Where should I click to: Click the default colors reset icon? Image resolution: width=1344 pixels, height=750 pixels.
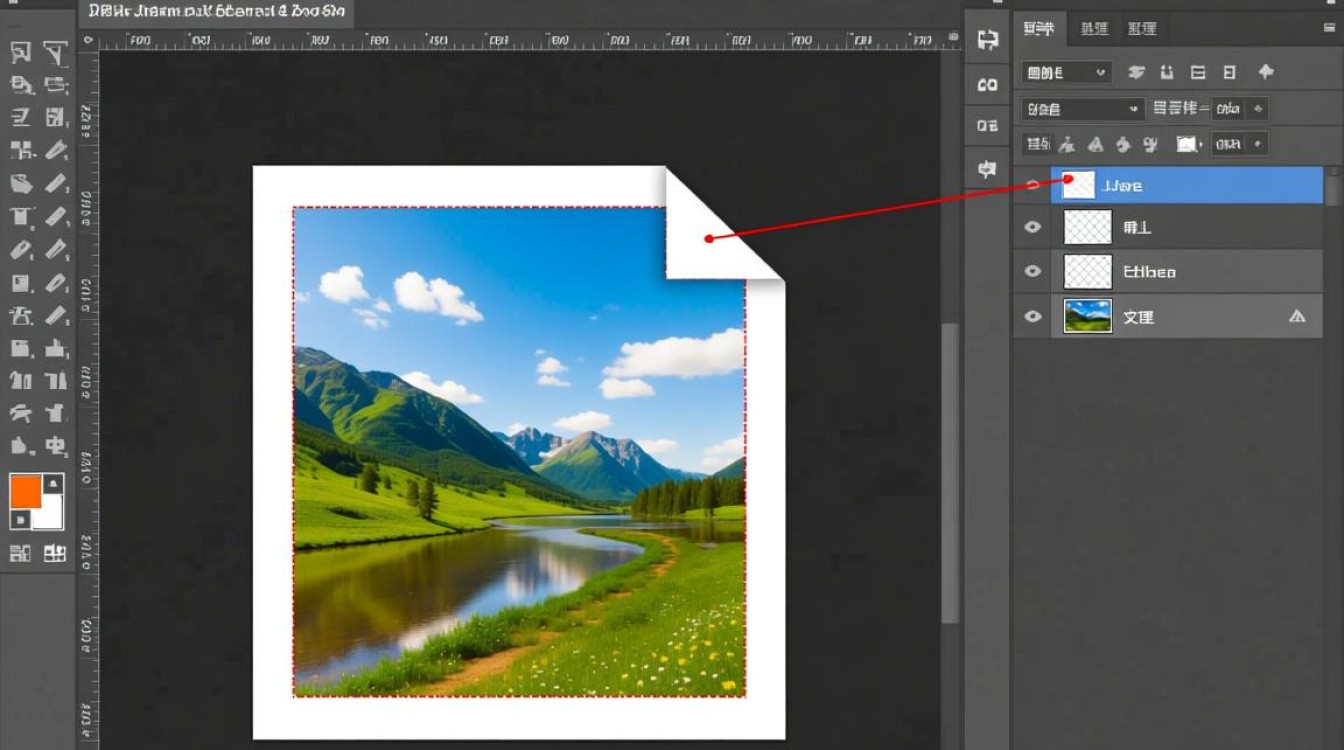pyautogui.click(x=18, y=519)
